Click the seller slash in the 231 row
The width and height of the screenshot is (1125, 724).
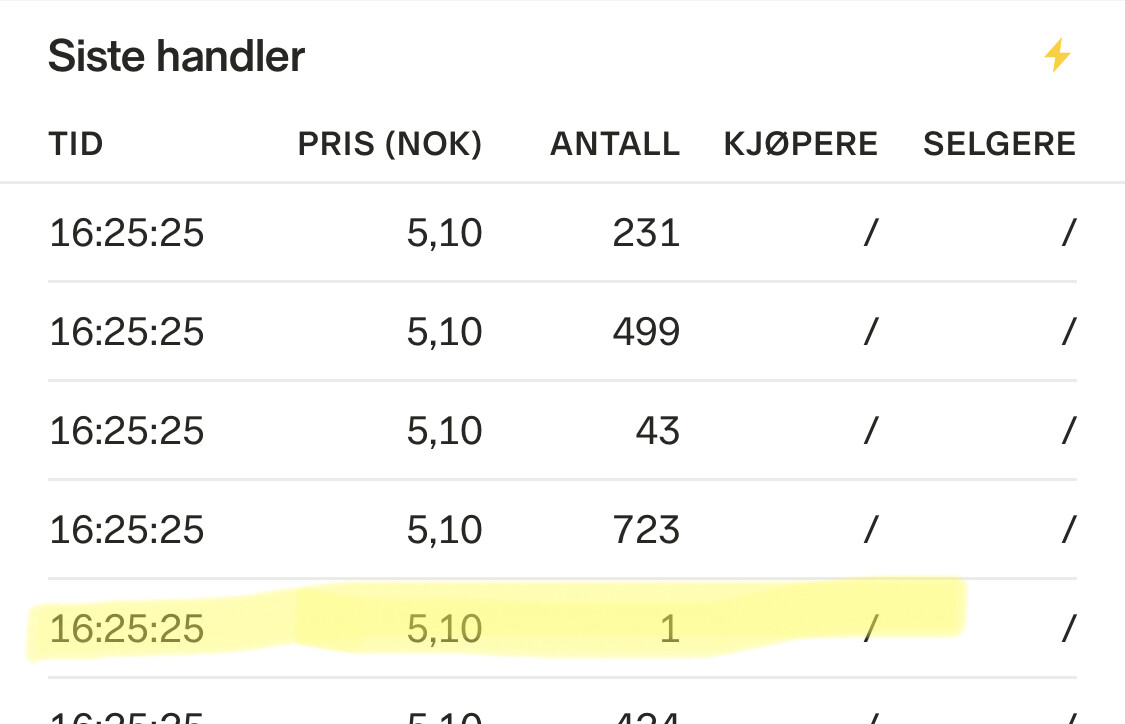click(x=1068, y=233)
